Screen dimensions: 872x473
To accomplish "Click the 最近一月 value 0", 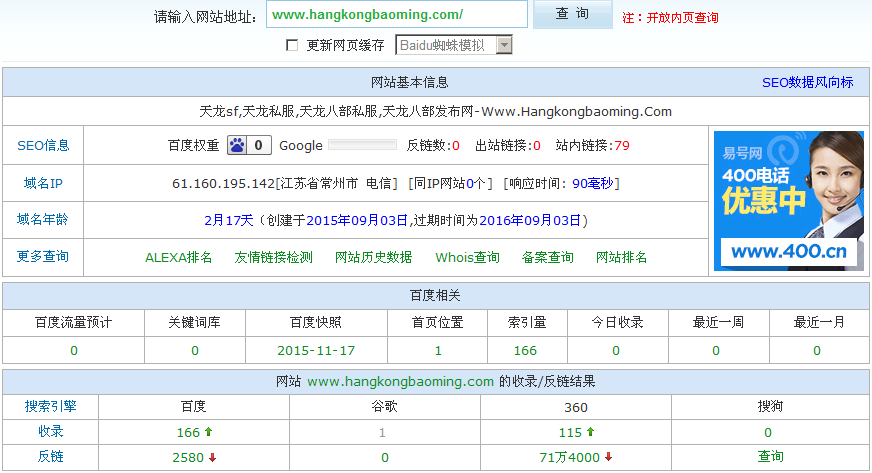I will pos(816,351).
